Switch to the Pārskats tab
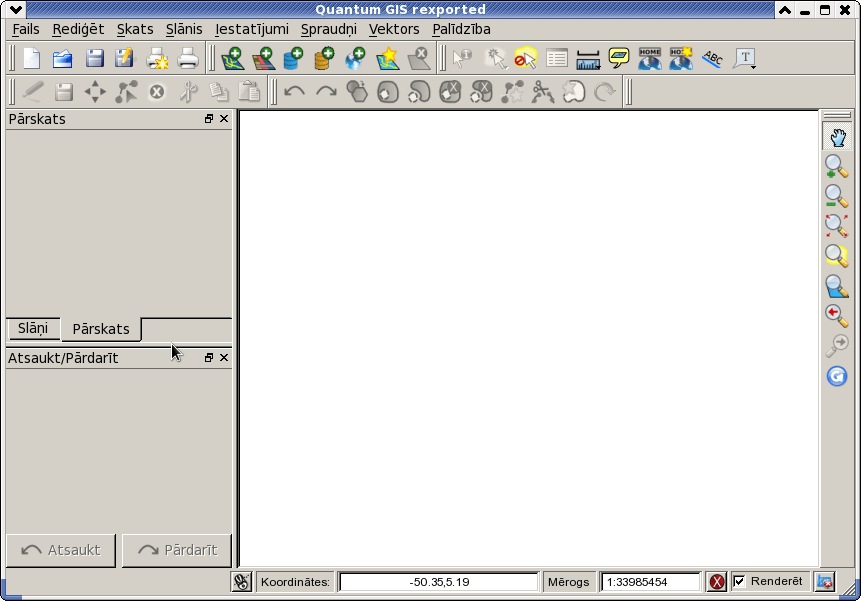 coord(101,329)
